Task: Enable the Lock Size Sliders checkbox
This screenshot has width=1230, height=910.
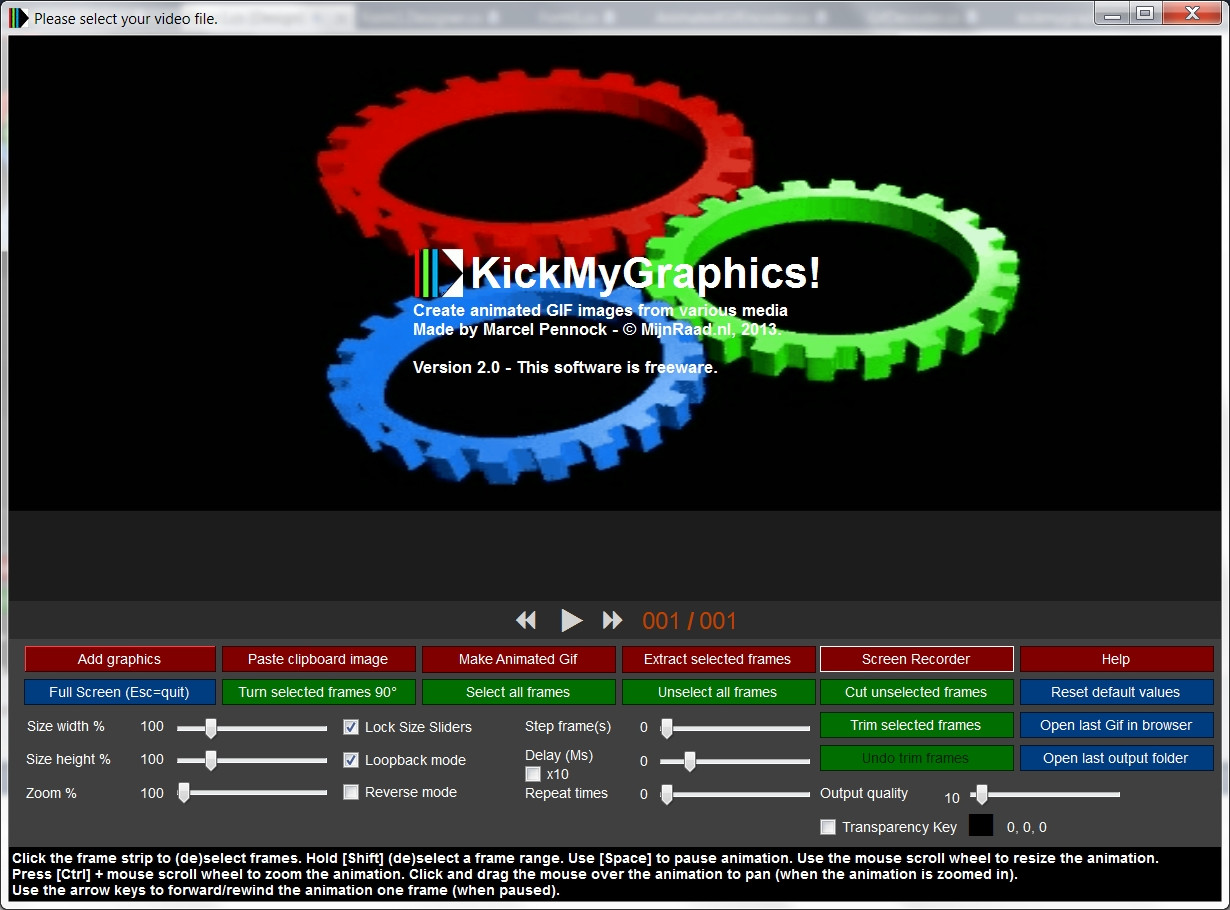Action: [351, 727]
